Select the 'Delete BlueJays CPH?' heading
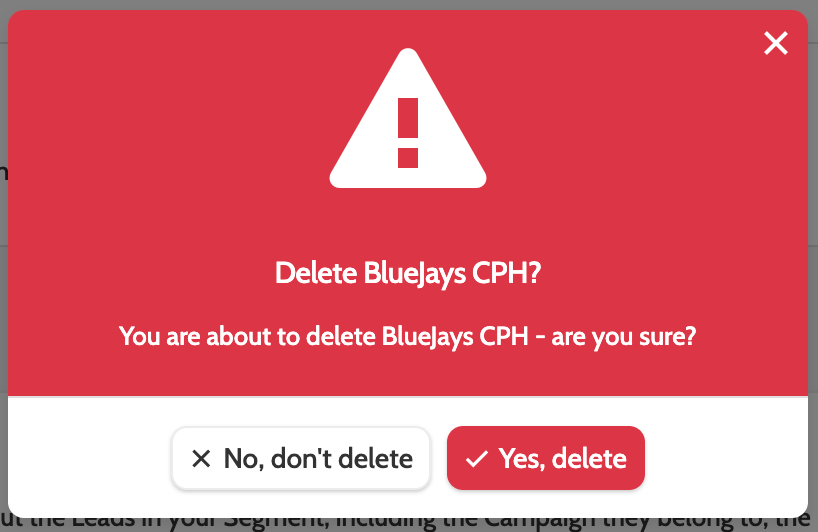Screen dimensions: 818x532 pyautogui.click(x=408, y=273)
